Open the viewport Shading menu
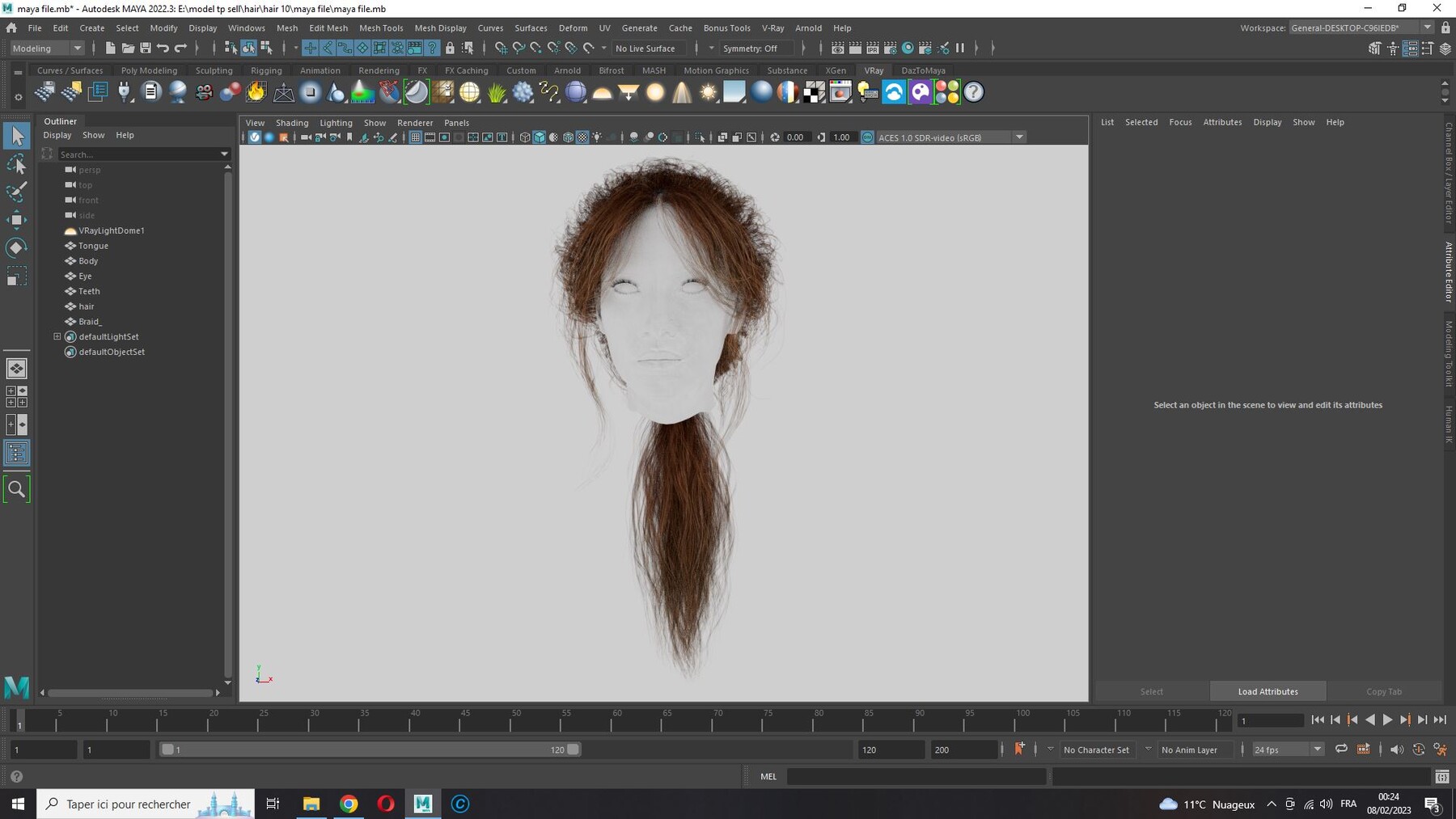Image resolution: width=1456 pixels, height=819 pixels. pyautogui.click(x=292, y=123)
